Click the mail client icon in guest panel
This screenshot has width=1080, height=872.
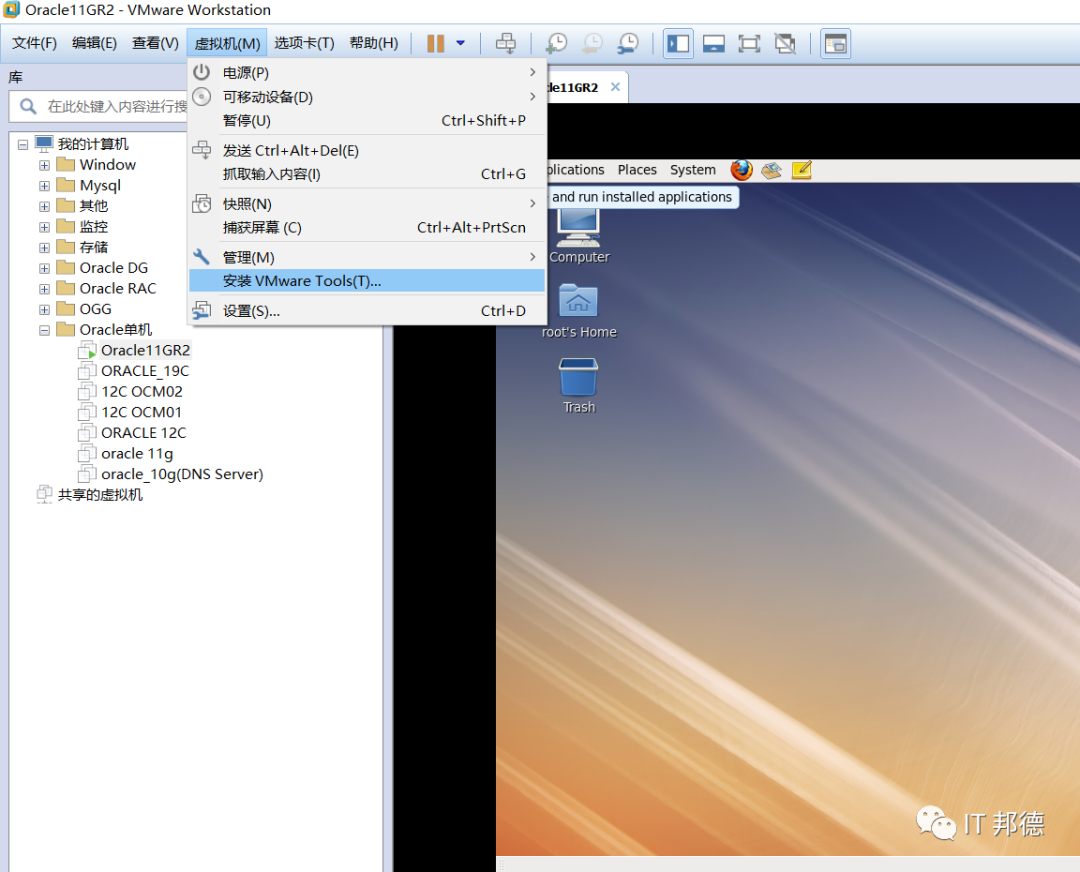pos(771,170)
